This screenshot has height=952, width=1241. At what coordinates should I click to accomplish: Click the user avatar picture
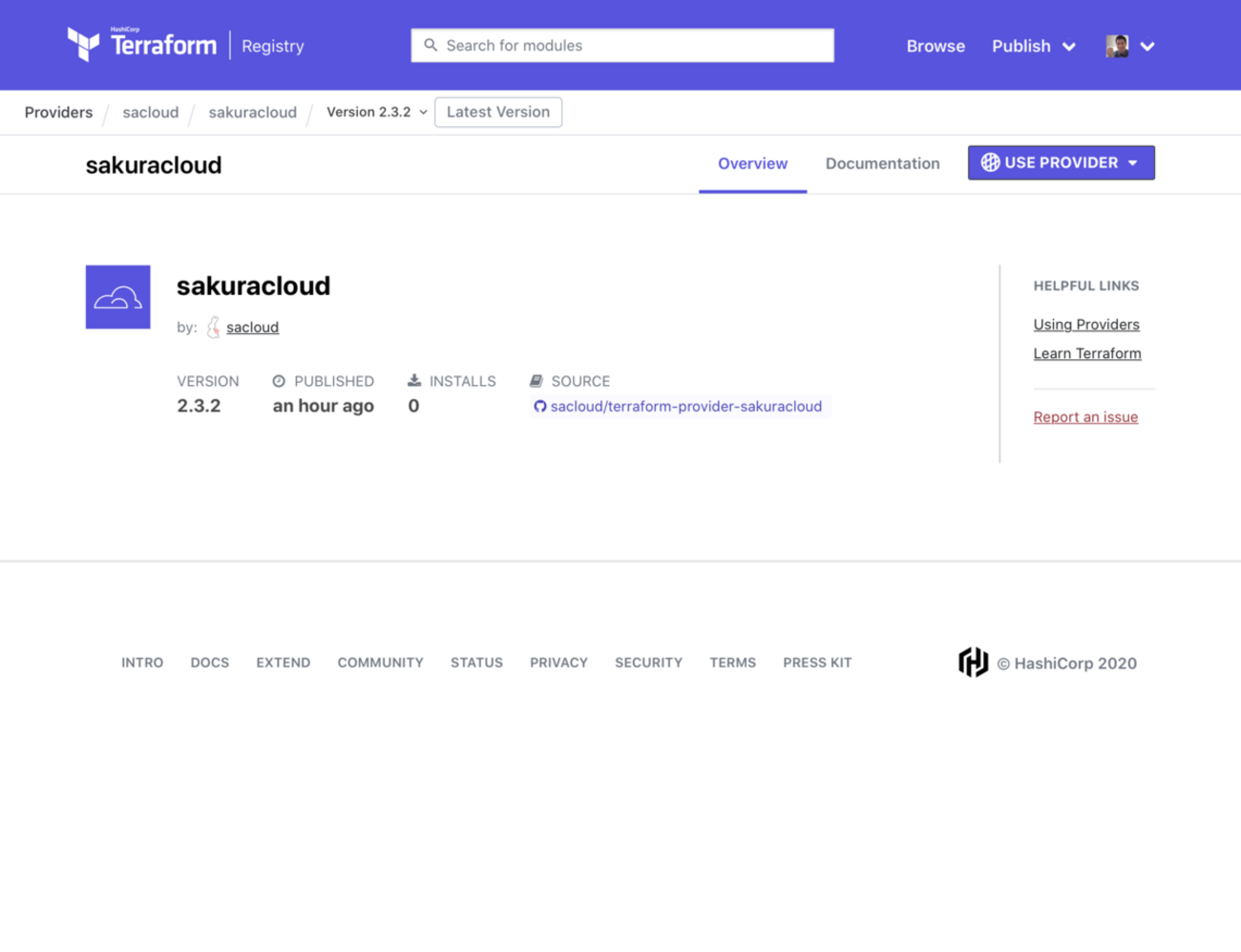click(1117, 46)
